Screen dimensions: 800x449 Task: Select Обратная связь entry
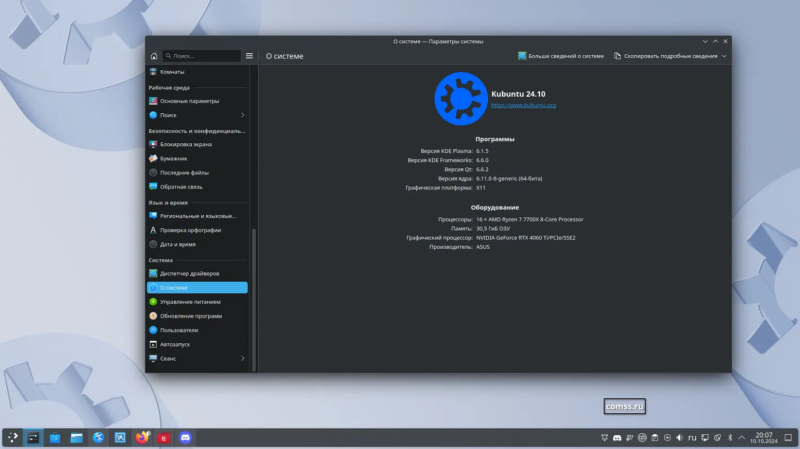[x=197, y=187]
